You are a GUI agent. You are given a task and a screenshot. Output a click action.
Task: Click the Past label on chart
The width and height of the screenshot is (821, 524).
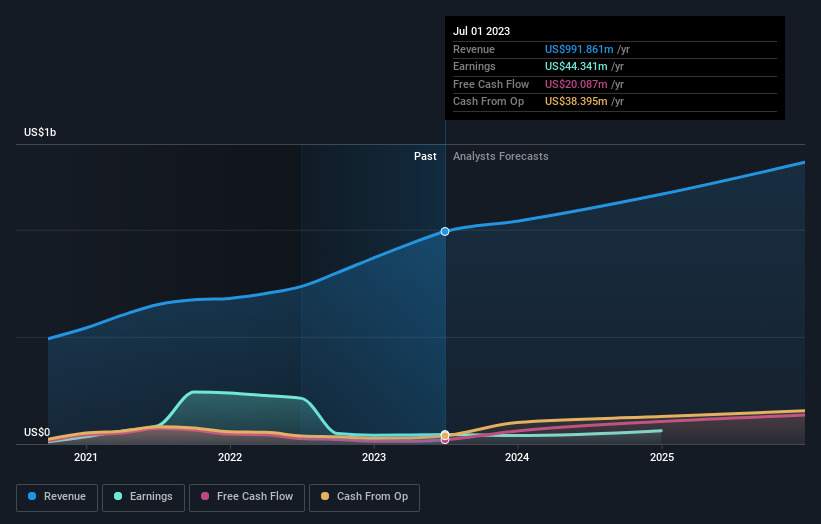click(x=425, y=156)
